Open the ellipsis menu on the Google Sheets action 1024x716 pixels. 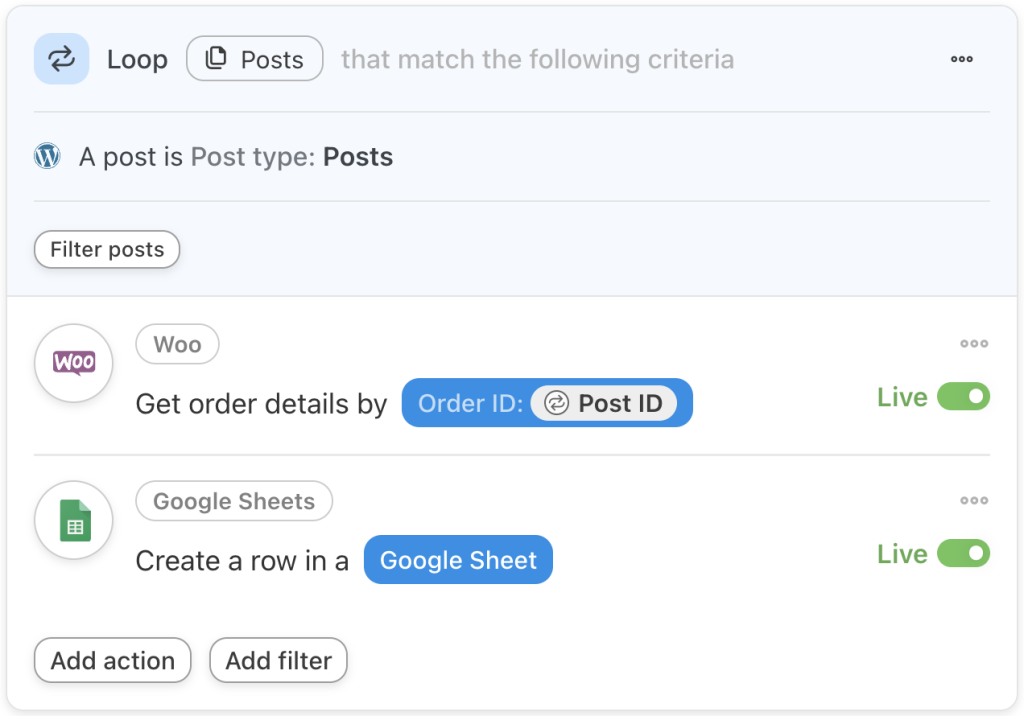[973, 500]
